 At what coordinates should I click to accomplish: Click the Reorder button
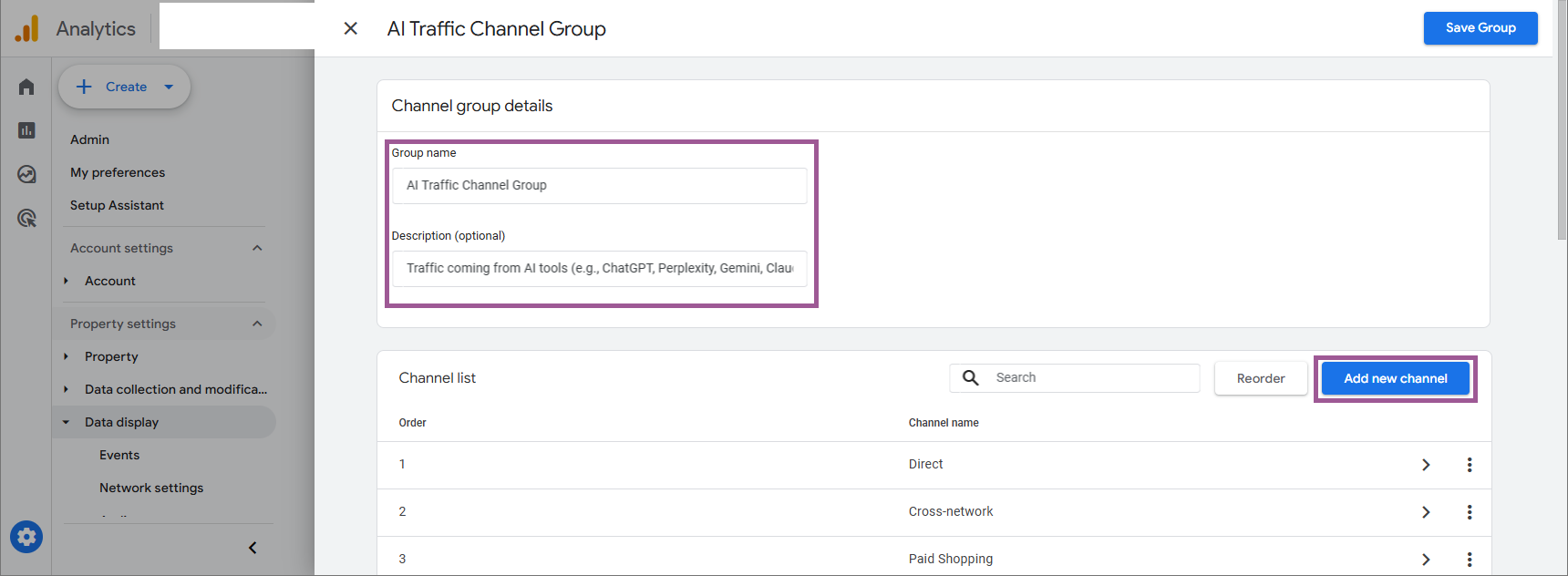pyautogui.click(x=1260, y=378)
